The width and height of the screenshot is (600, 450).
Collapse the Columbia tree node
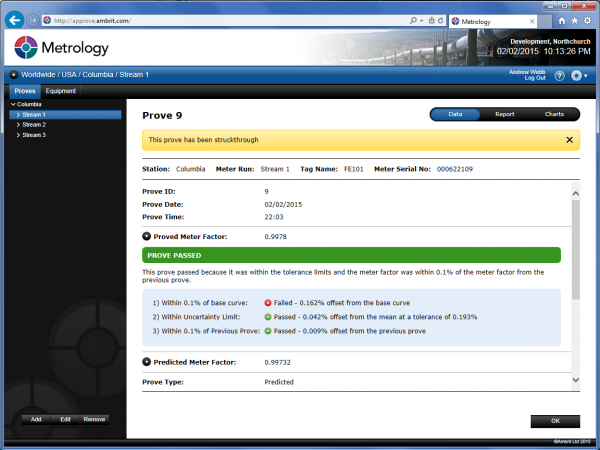[13, 104]
